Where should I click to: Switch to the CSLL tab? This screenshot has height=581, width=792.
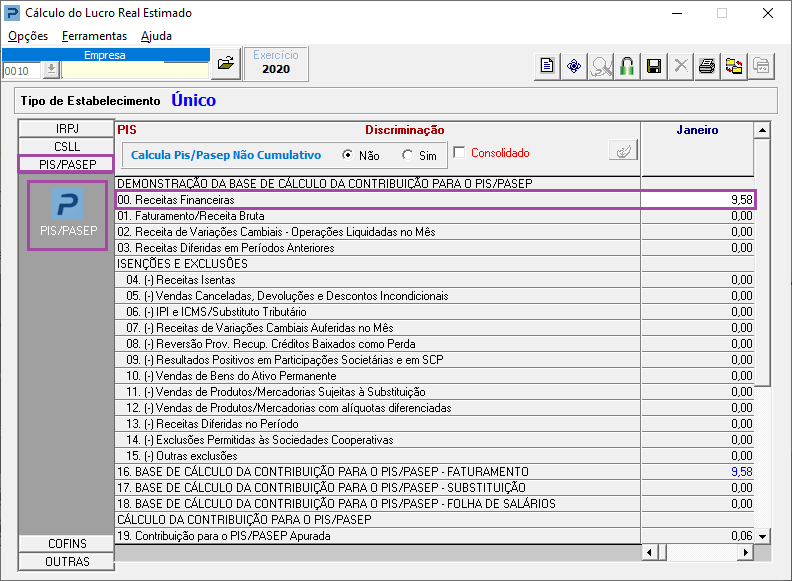67,147
